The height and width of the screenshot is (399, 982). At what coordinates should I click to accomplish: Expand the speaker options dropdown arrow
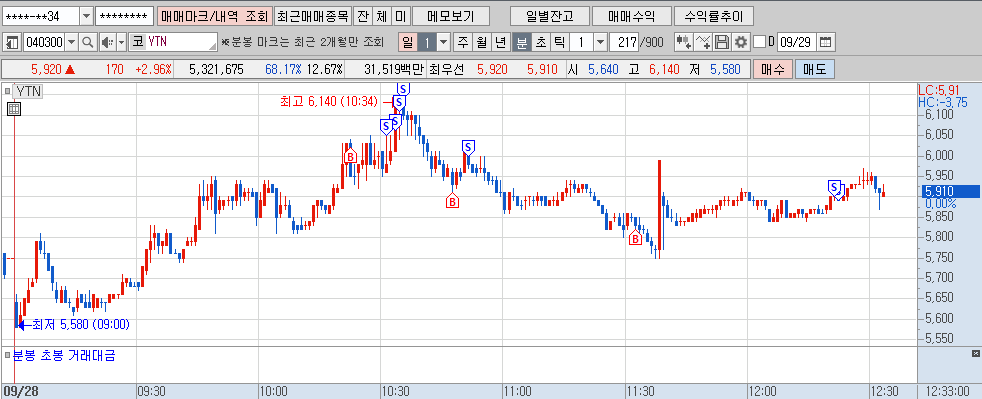[121, 43]
